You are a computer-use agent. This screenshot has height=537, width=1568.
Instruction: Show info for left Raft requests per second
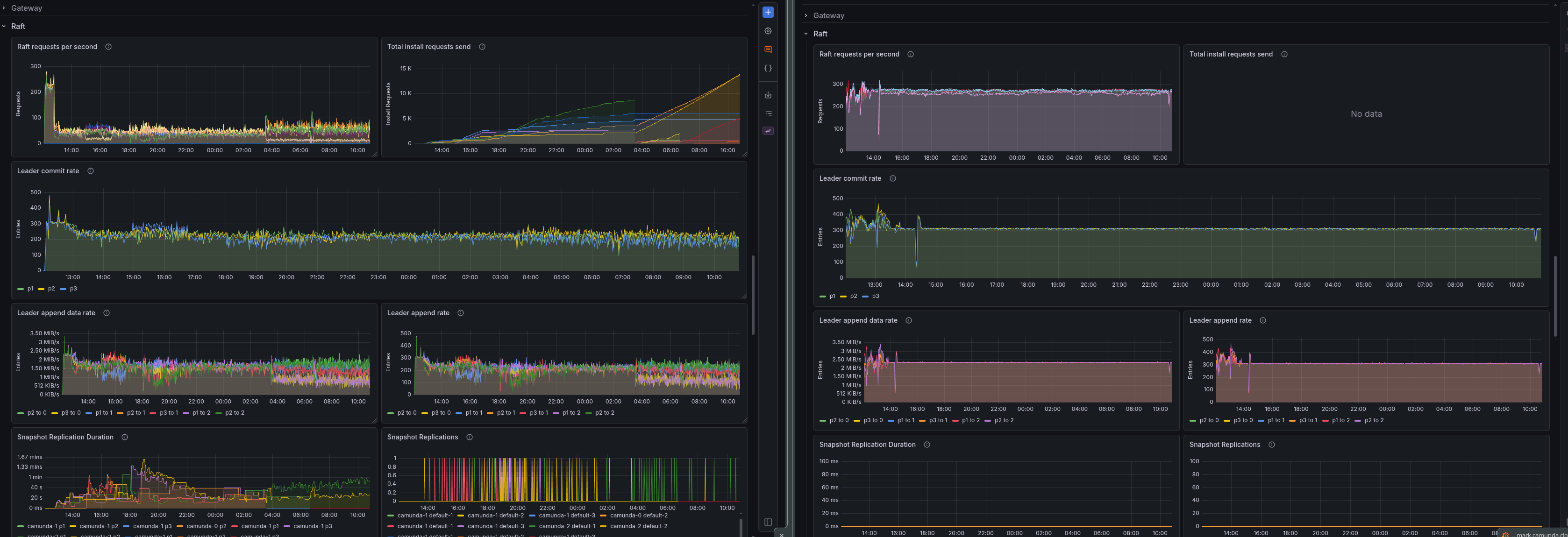click(108, 47)
